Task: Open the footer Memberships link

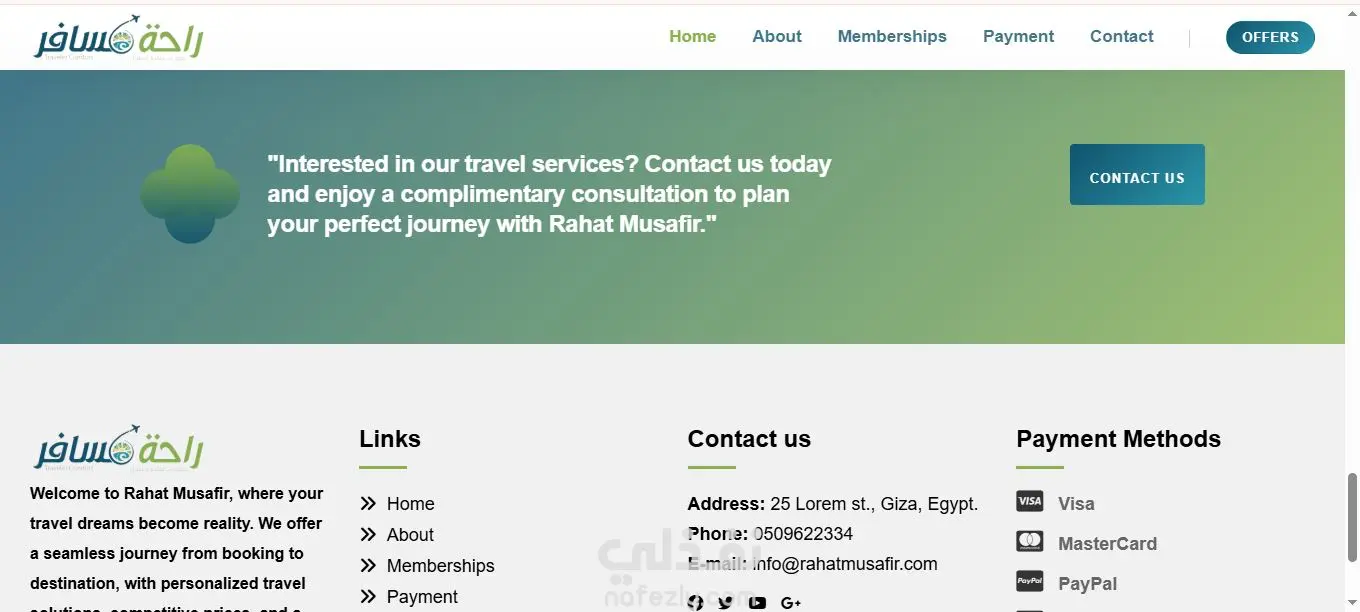Action: click(x=440, y=566)
